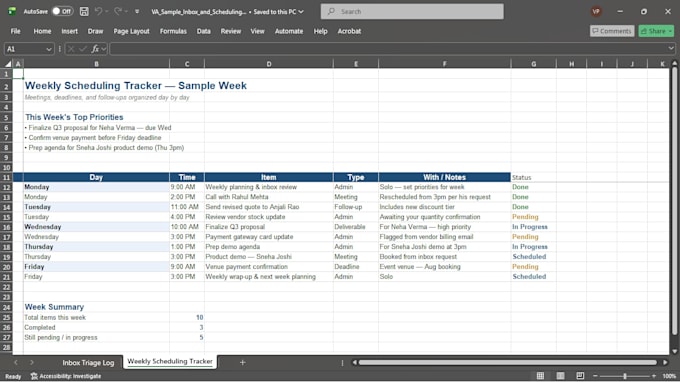680x382 pixels.
Task: Select column F header
Action: click(445, 64)
